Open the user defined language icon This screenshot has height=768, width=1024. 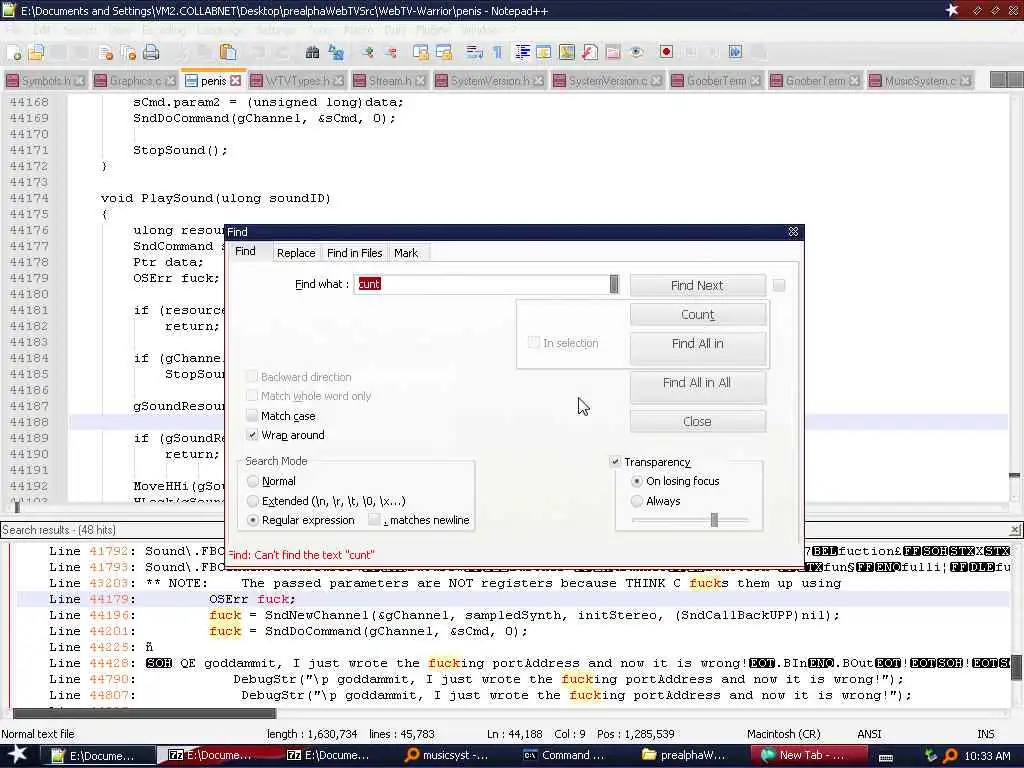(543, 53)
